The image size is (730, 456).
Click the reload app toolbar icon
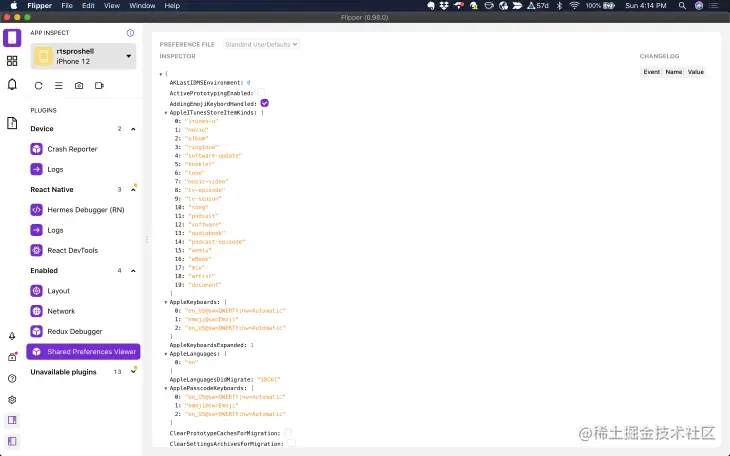point(39,86)
